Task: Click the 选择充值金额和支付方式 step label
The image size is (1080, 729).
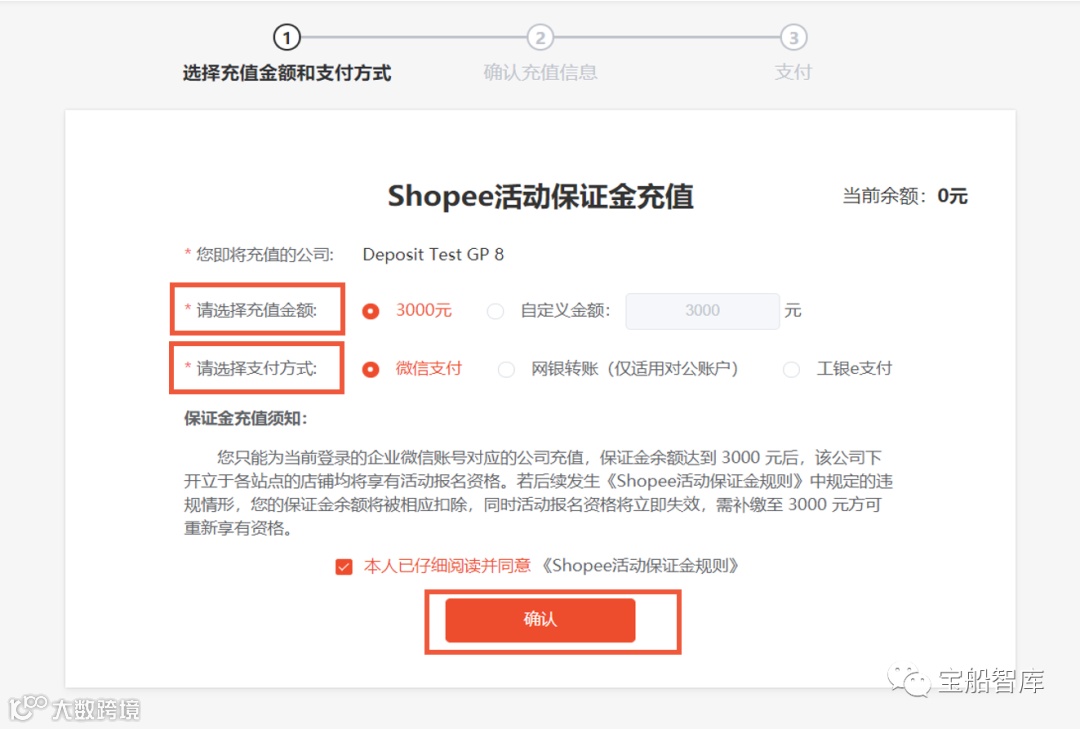Action: coord(287,73)
